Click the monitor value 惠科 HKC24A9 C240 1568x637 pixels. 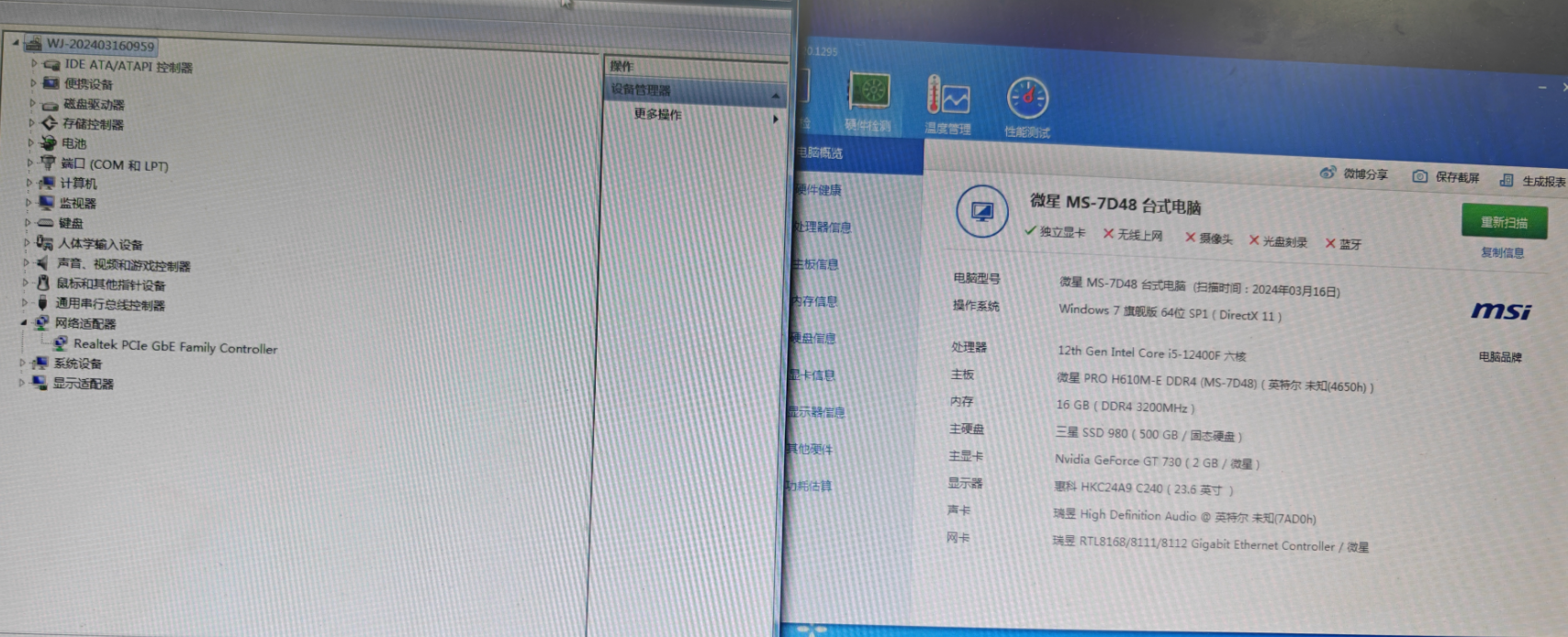[1143, 488]
